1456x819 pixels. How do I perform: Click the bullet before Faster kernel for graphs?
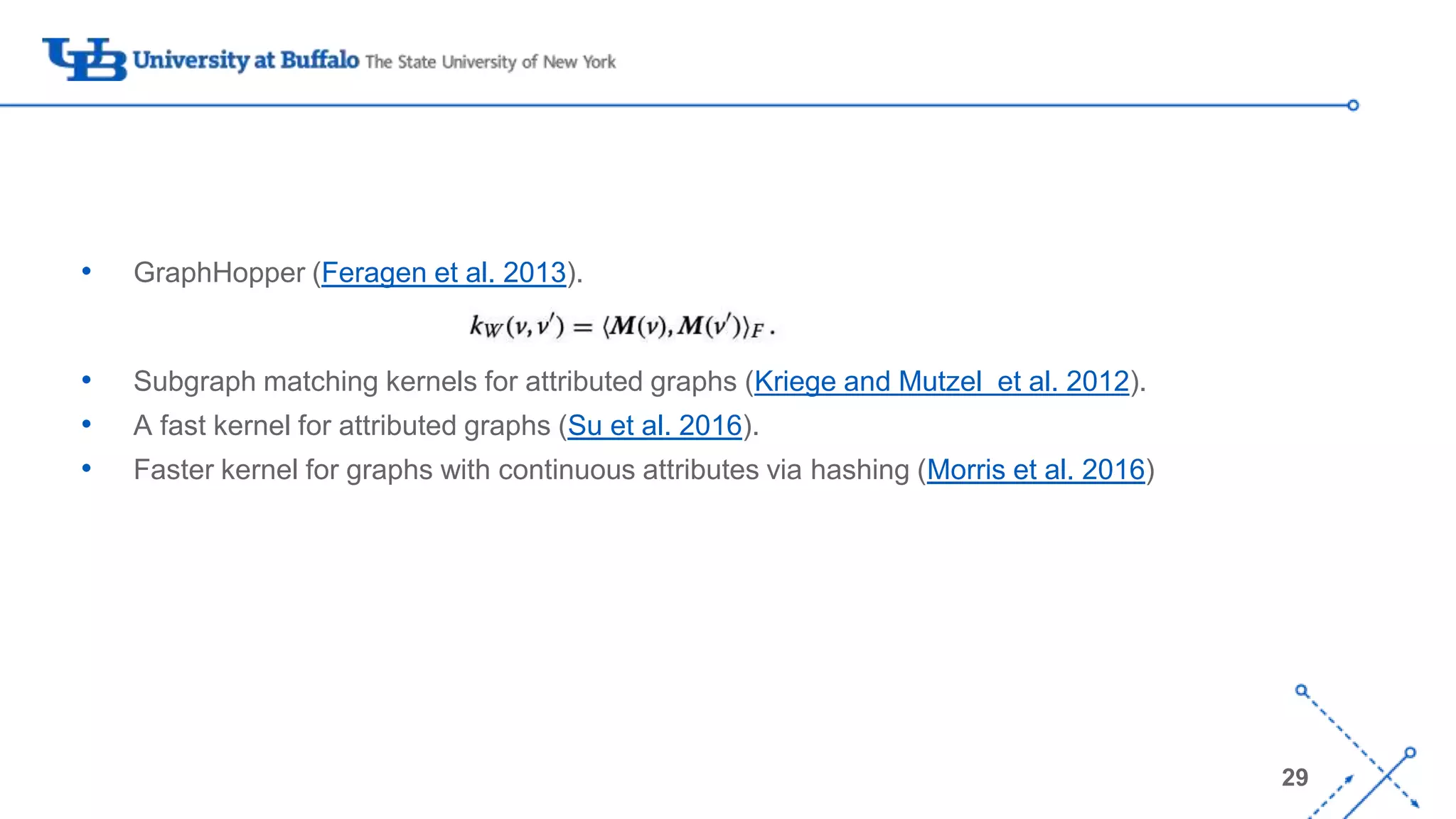[x=87, y=468]
